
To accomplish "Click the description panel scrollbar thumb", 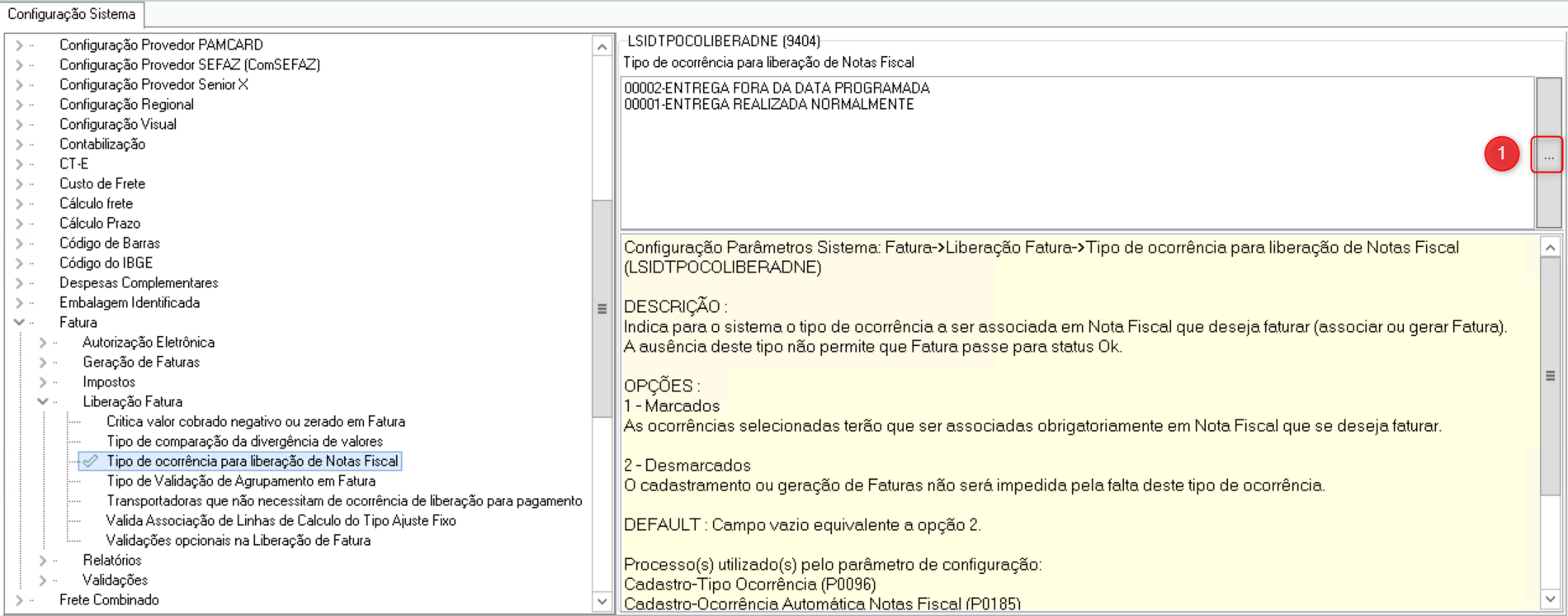I will click(x=1550, y=376).
